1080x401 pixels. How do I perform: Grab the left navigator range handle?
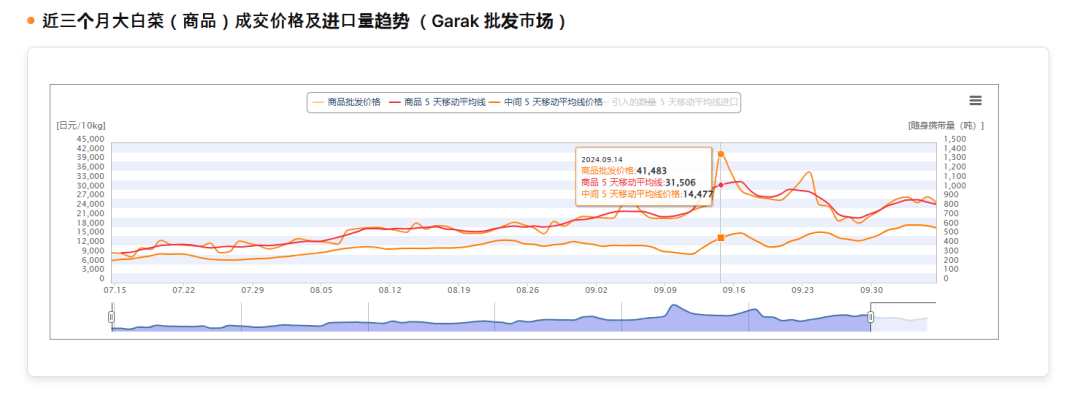click(x=112, y=317)
